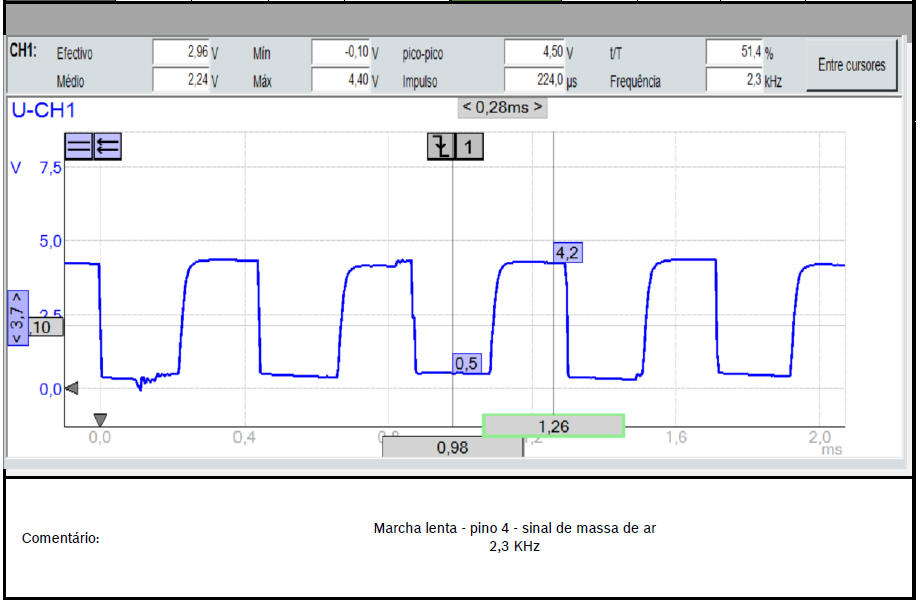Click the horizontal cursor lines icon
The image size is (920, 603).
[x=79, y=147]
